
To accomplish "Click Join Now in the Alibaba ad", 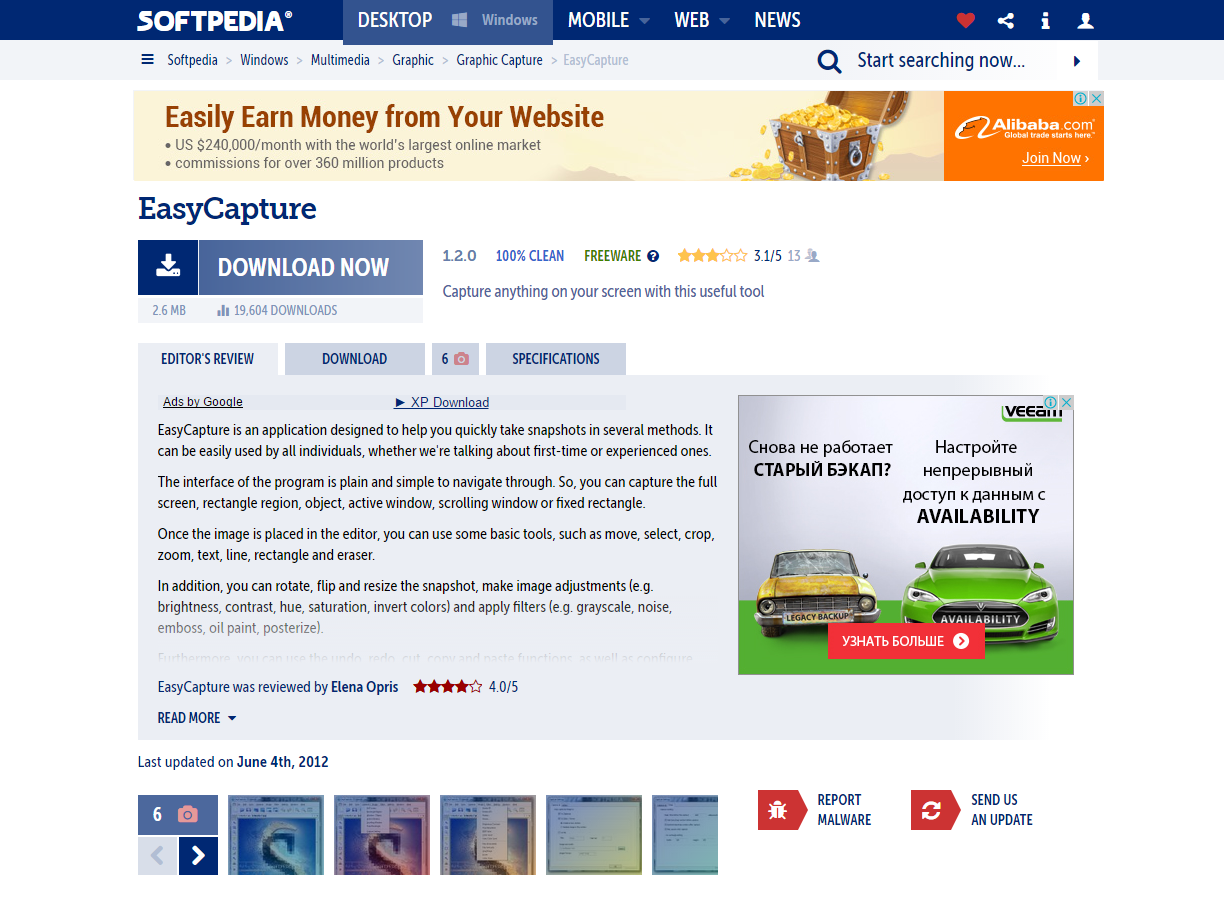I will [1055, 158].
